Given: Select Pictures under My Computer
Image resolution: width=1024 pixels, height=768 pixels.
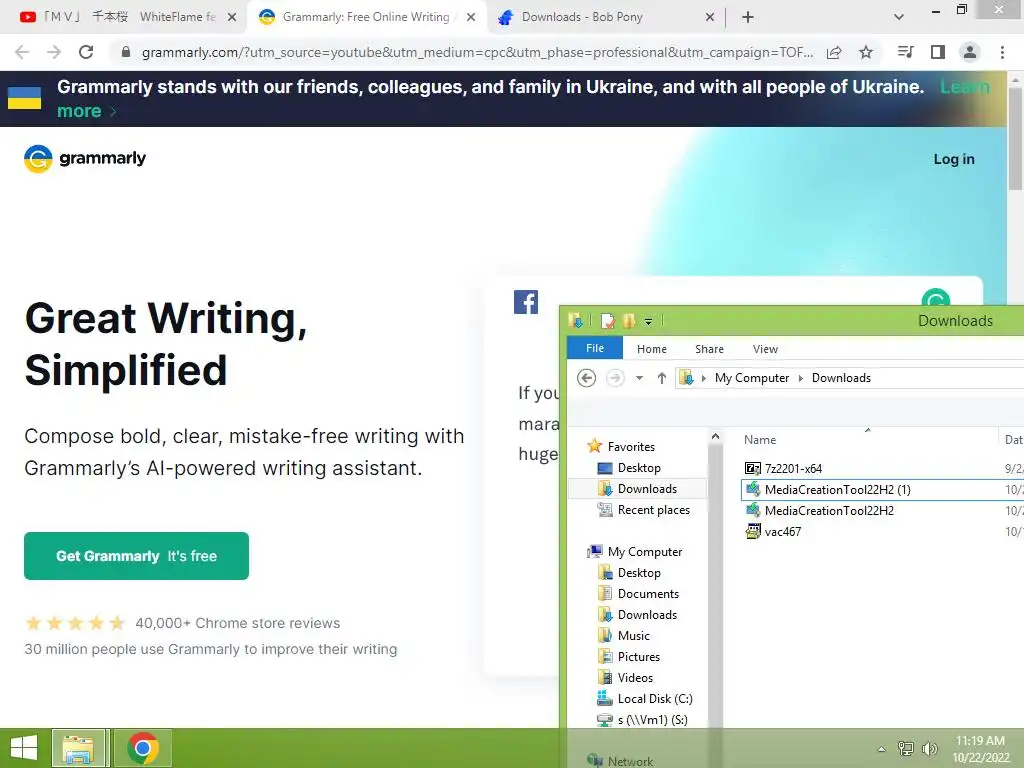Looking at the screenshot, I should [x=639, y=656].
